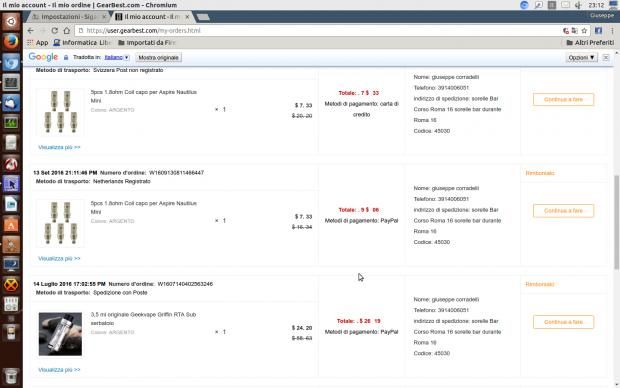Click the blue round indicator in top panel
The width and height of the screenshot is (620, 388).
(x=524, y=5)
